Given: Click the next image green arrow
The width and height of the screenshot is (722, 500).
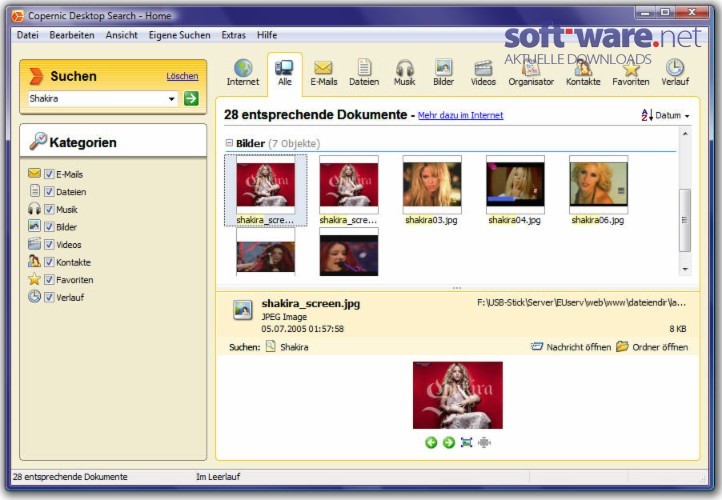Looking at the screenshot, I should [x=448, y=442].
